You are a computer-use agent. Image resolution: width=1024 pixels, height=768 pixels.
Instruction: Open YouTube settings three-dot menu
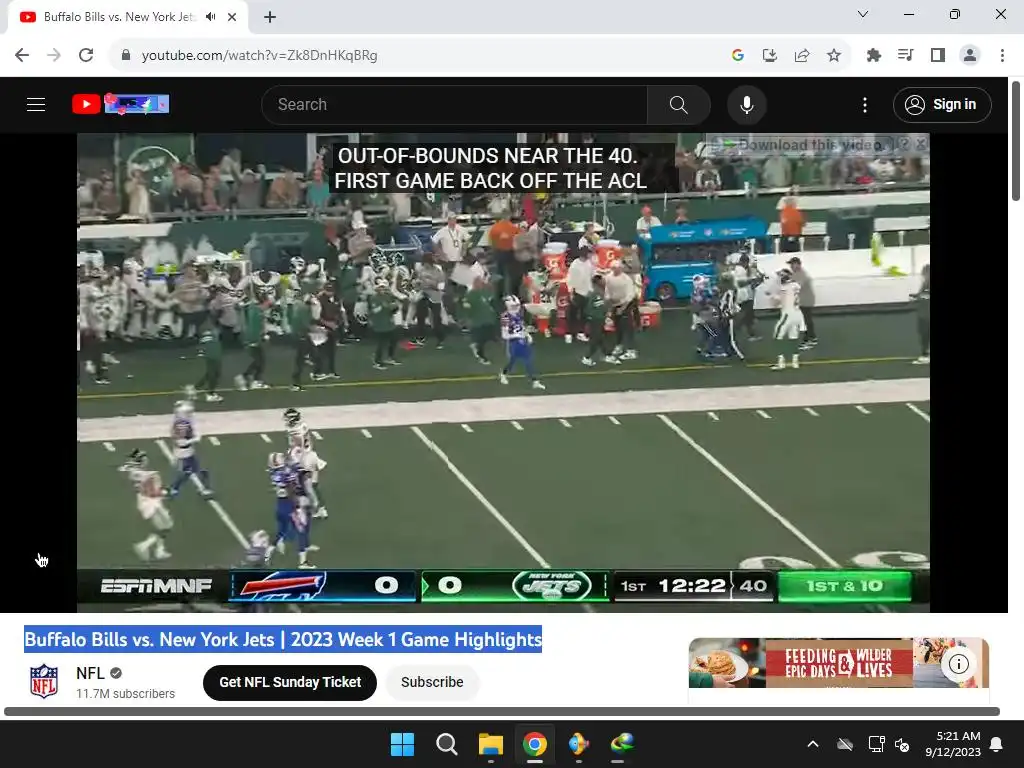[865, 104]
